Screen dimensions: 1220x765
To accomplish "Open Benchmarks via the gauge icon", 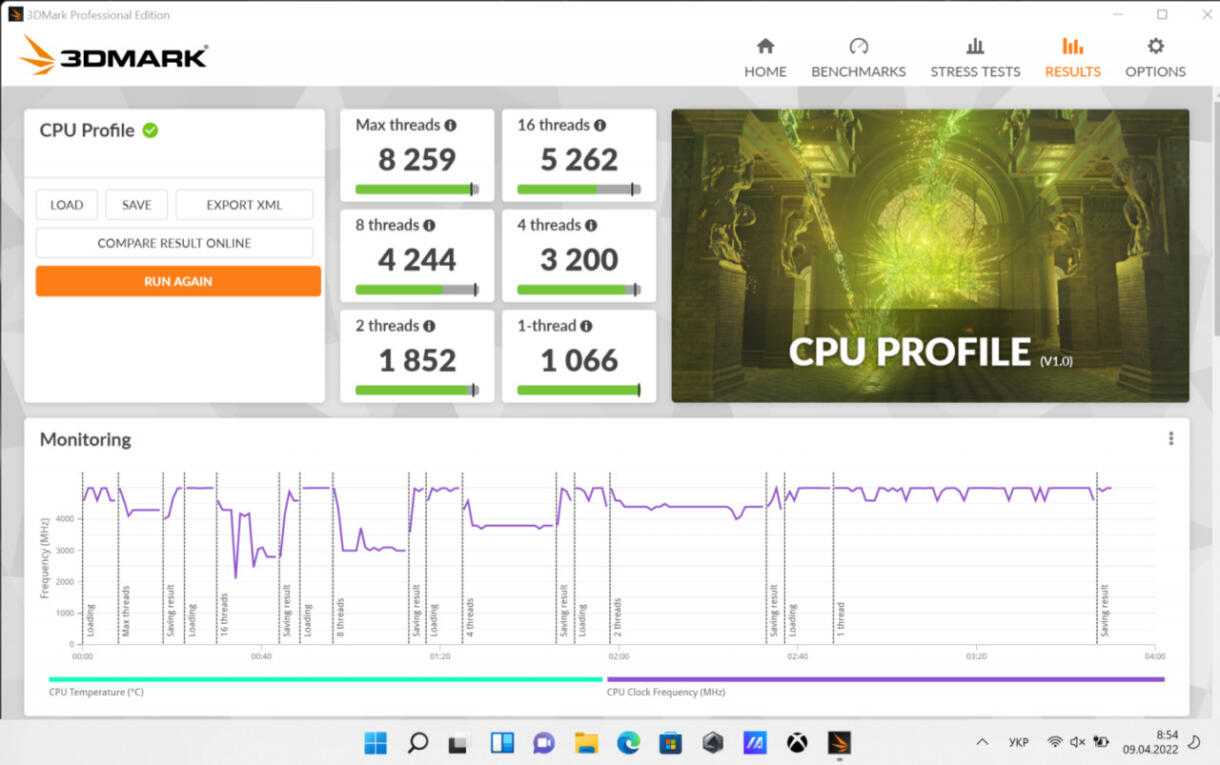I will click(858, 47).
